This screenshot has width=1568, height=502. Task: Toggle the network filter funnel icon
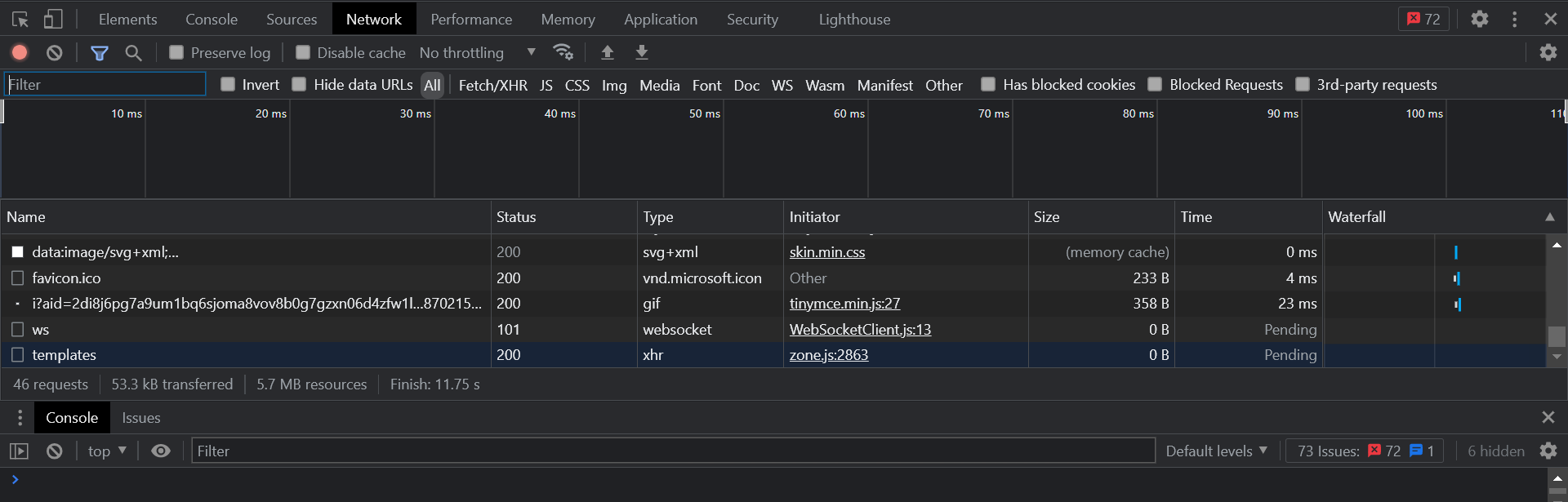100,53
